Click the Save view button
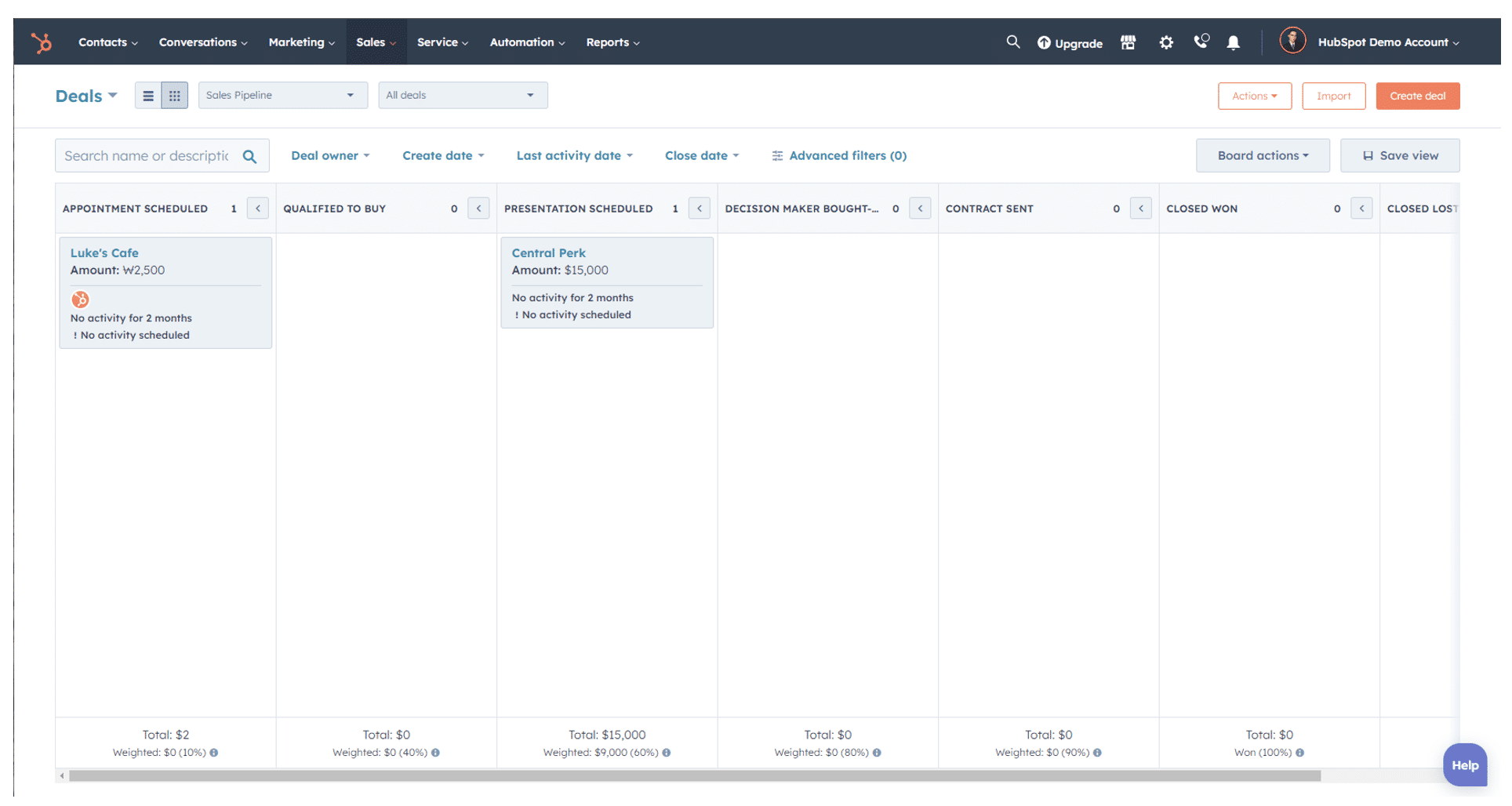 pyautogui.click(x=1400, y=156)
